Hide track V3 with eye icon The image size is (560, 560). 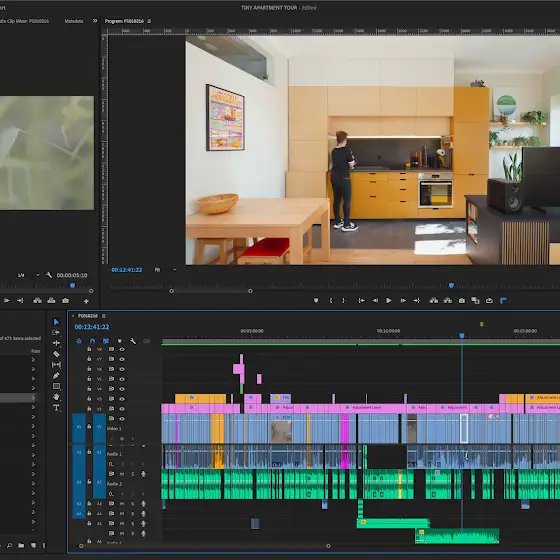pos(122,399)
